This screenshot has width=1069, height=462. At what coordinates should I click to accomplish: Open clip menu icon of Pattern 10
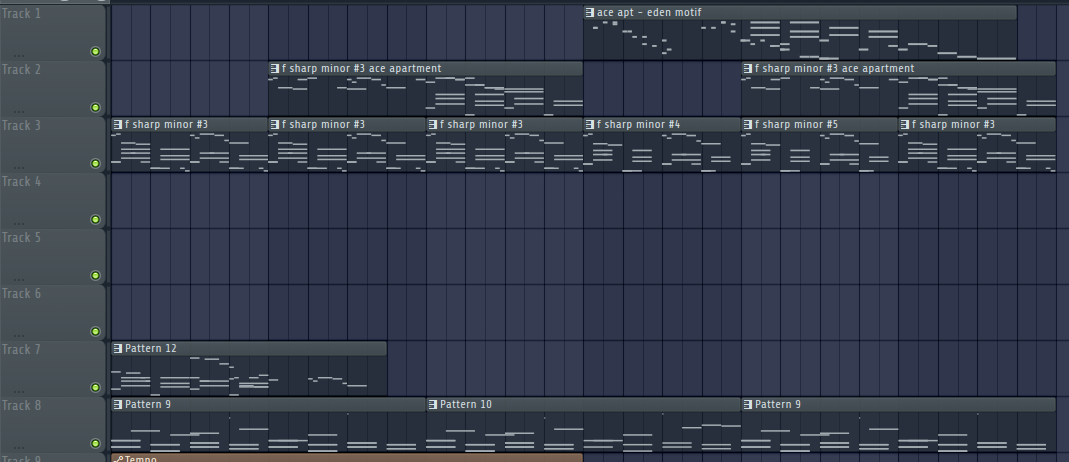click(433, 405)
